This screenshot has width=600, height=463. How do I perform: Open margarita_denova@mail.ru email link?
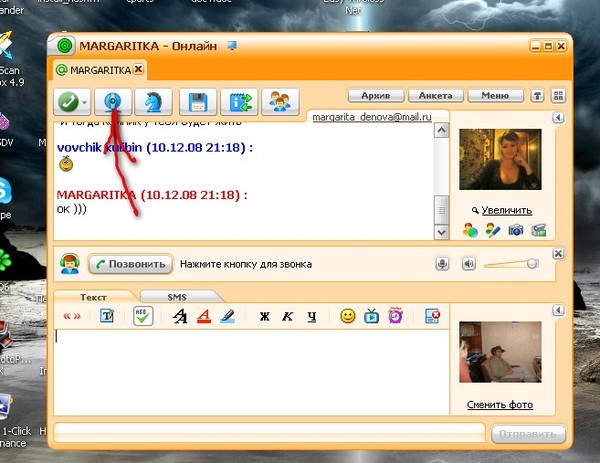point(372,117)
